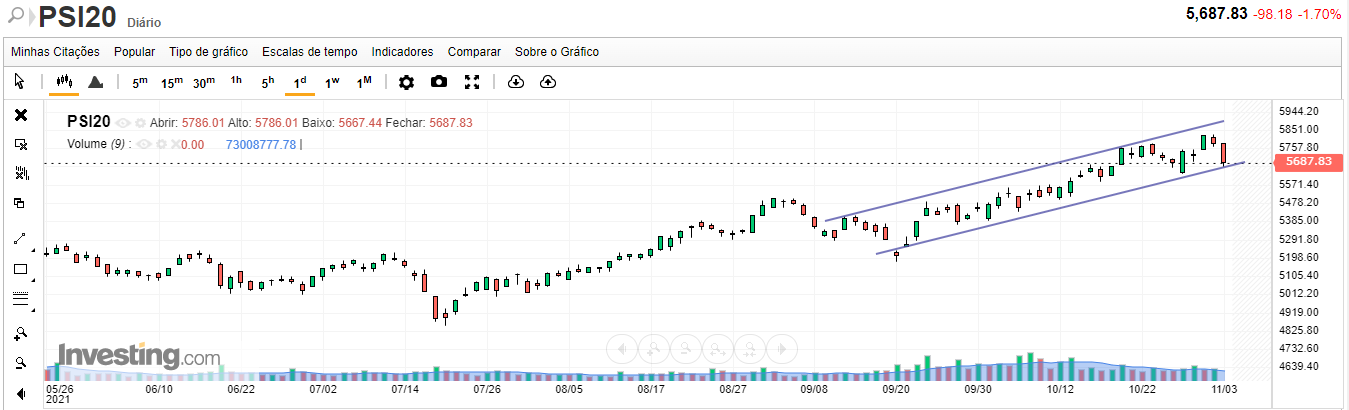Select the trend line drawing tool
1349x410 pixels.
(21, 238)
